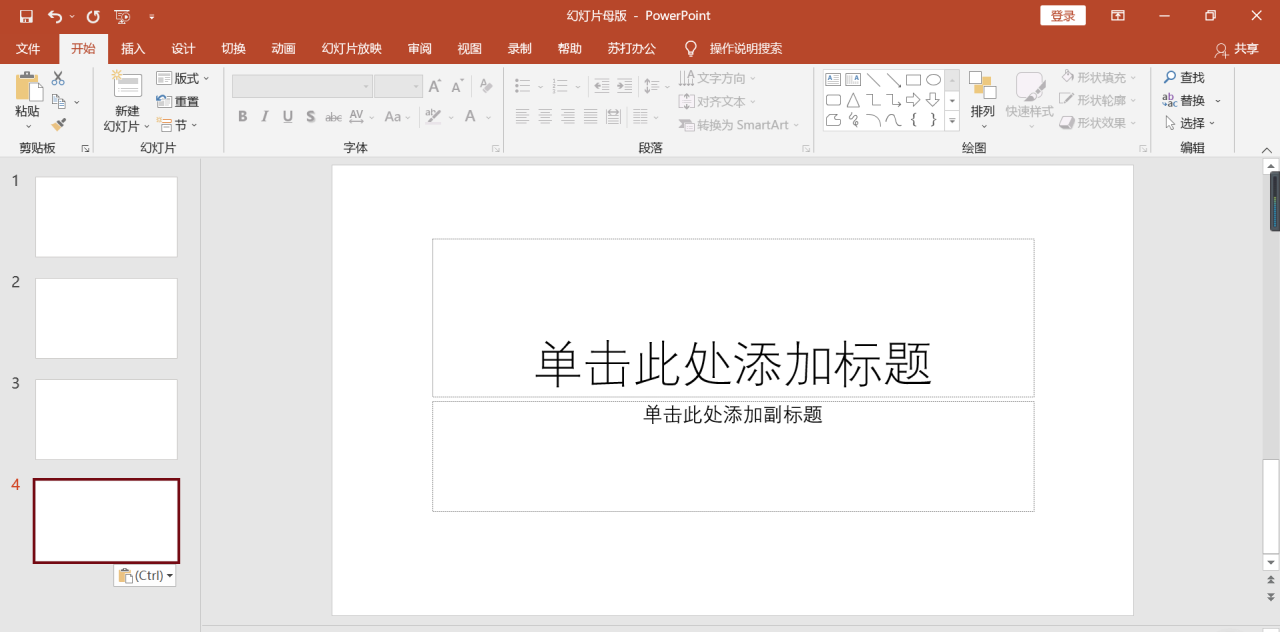Select the oval shape in shapes gallery
The image size is (1280, 632).
pos(934,80)
